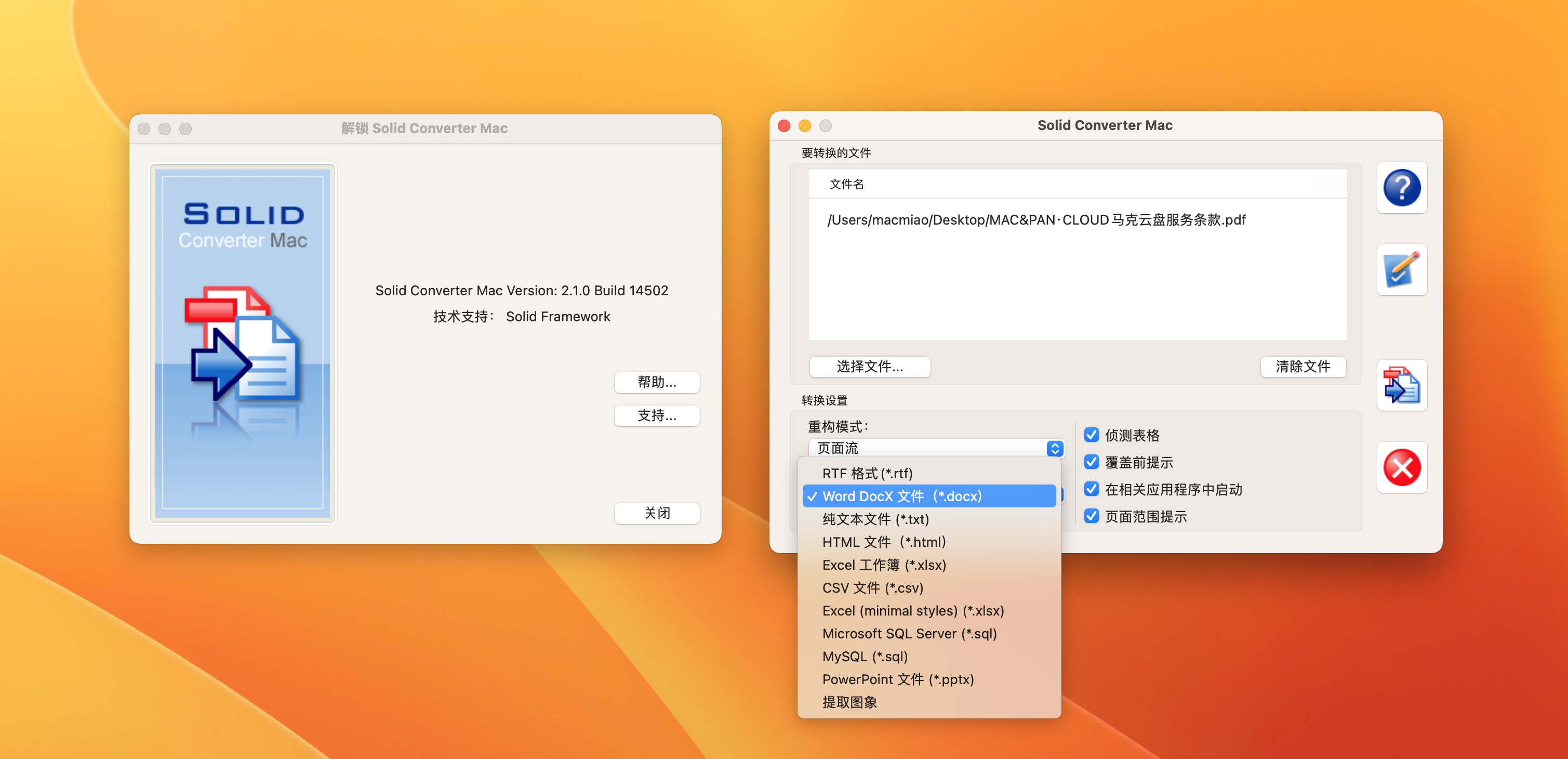Screen dimensions: 1568x759
Task: Click the 选择文件... button
Action: click(869, 367)
